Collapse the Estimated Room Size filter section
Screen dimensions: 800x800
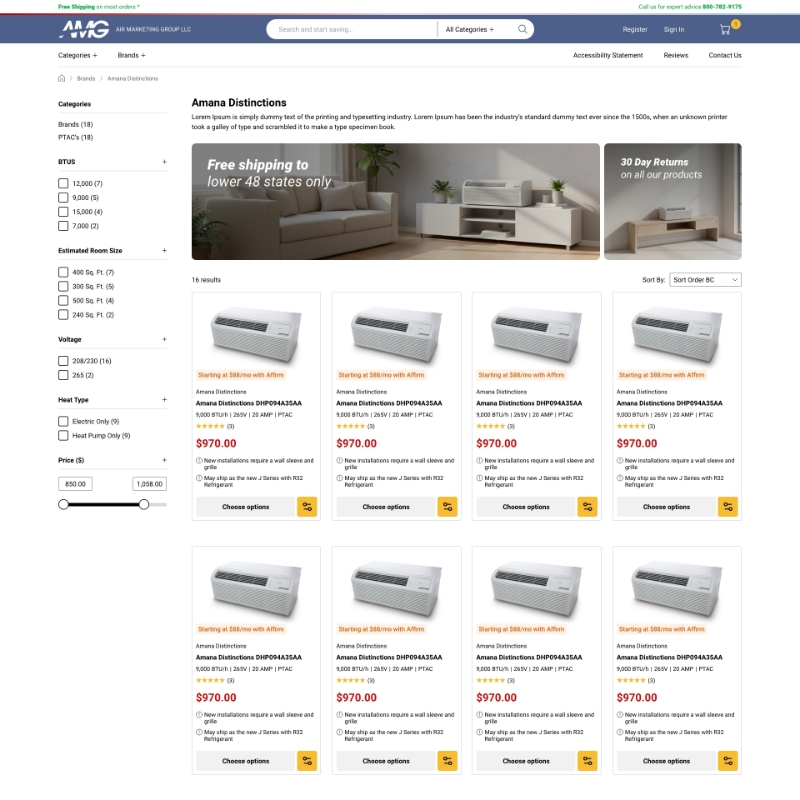point(165,251)
